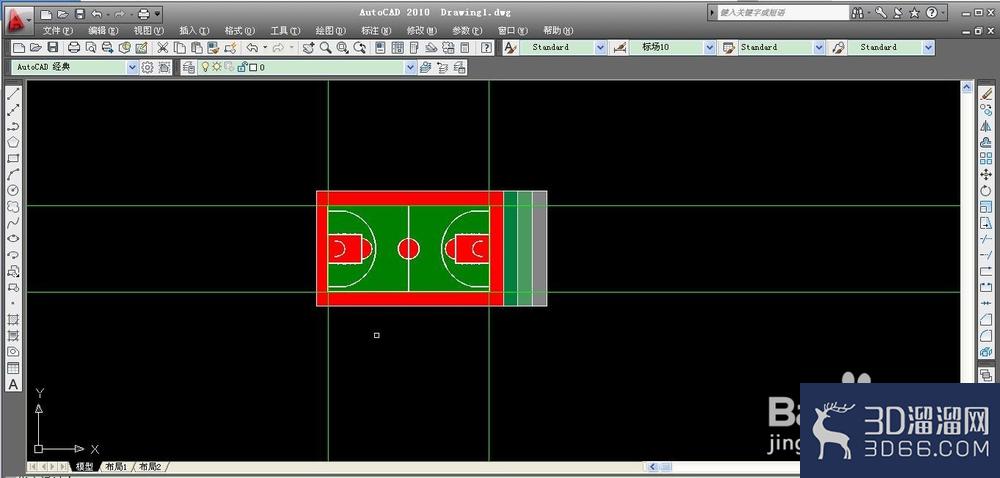Open the 编辑(E) menu
Screen dimensions: 1000x478
tap(103, 31)
